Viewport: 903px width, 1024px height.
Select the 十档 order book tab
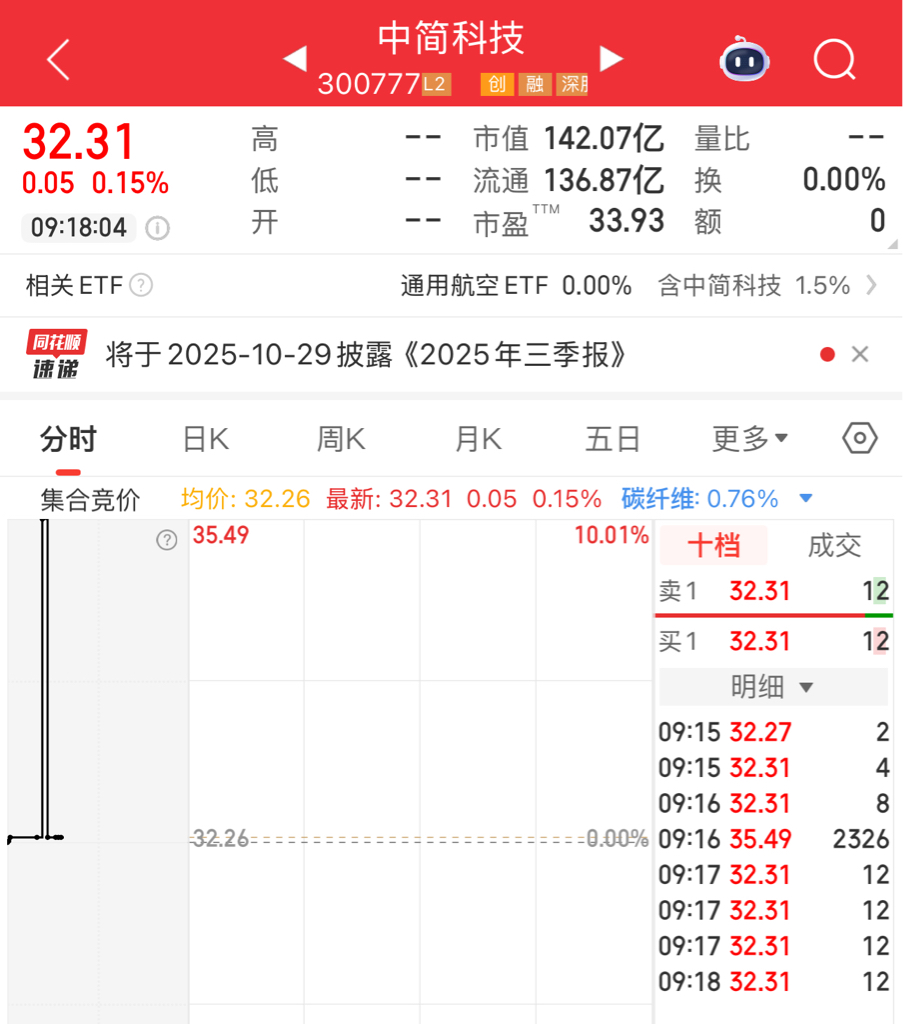pos(714,545)
